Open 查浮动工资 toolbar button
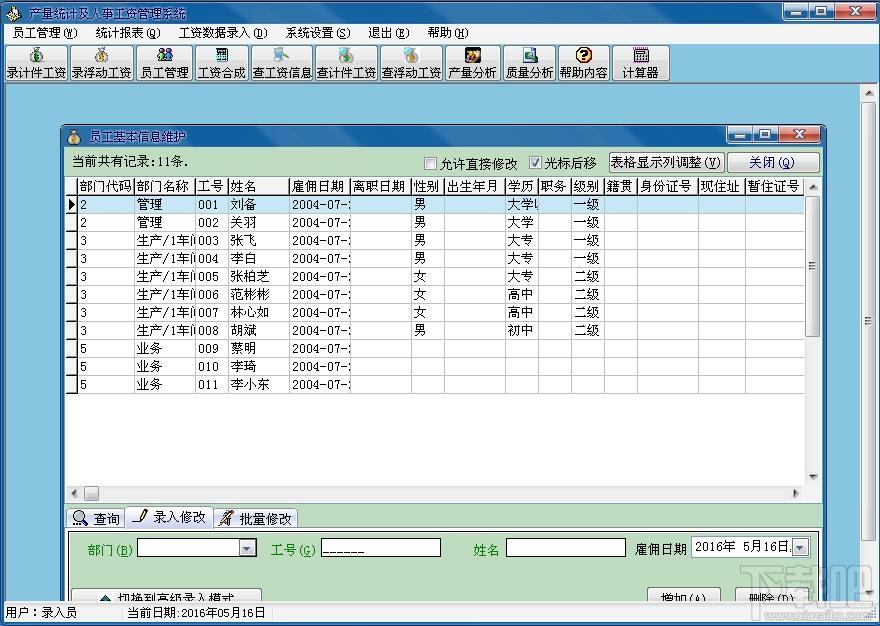 point(411,63)
